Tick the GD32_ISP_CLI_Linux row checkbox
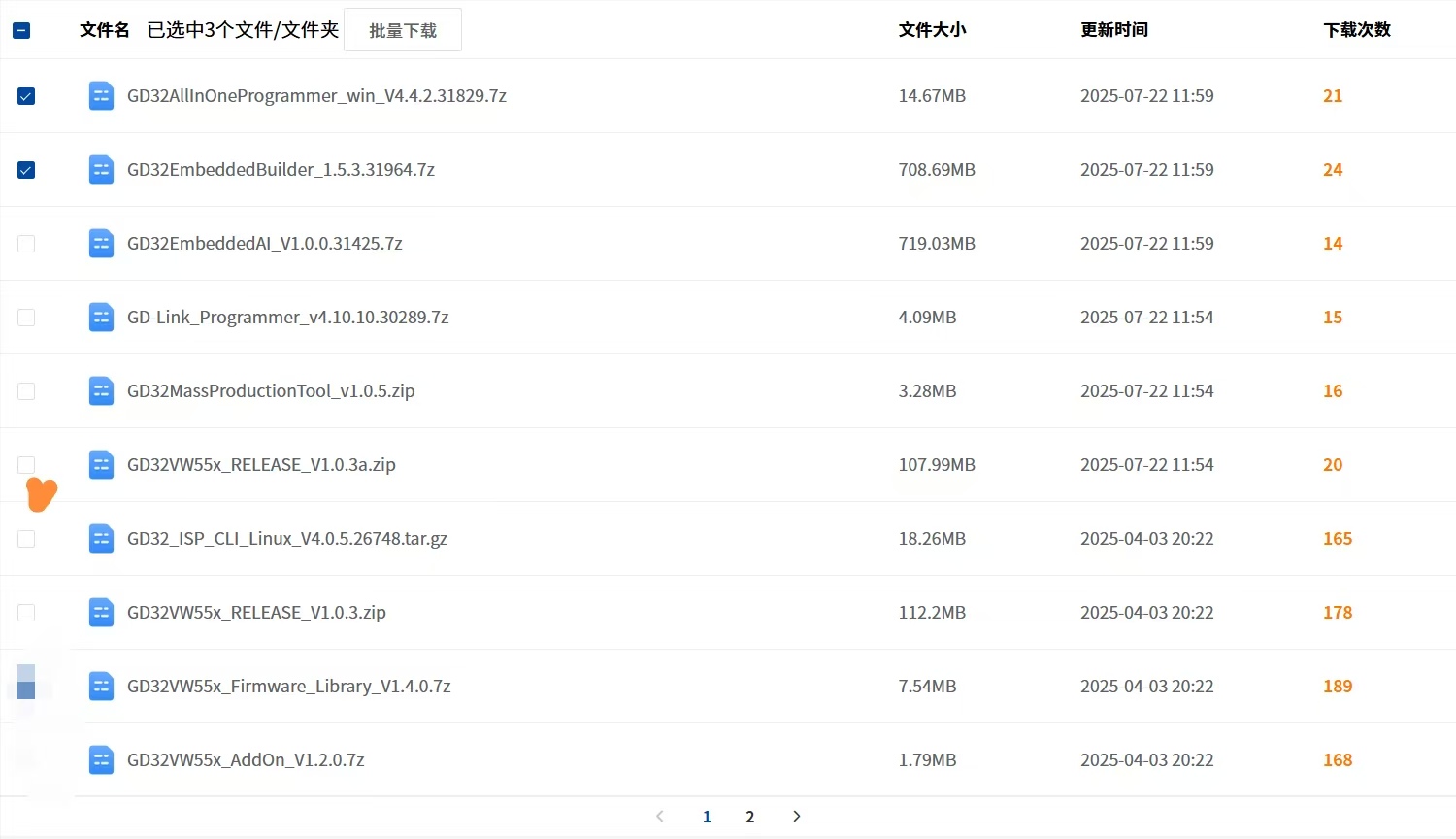 click(x=26, y=539)
